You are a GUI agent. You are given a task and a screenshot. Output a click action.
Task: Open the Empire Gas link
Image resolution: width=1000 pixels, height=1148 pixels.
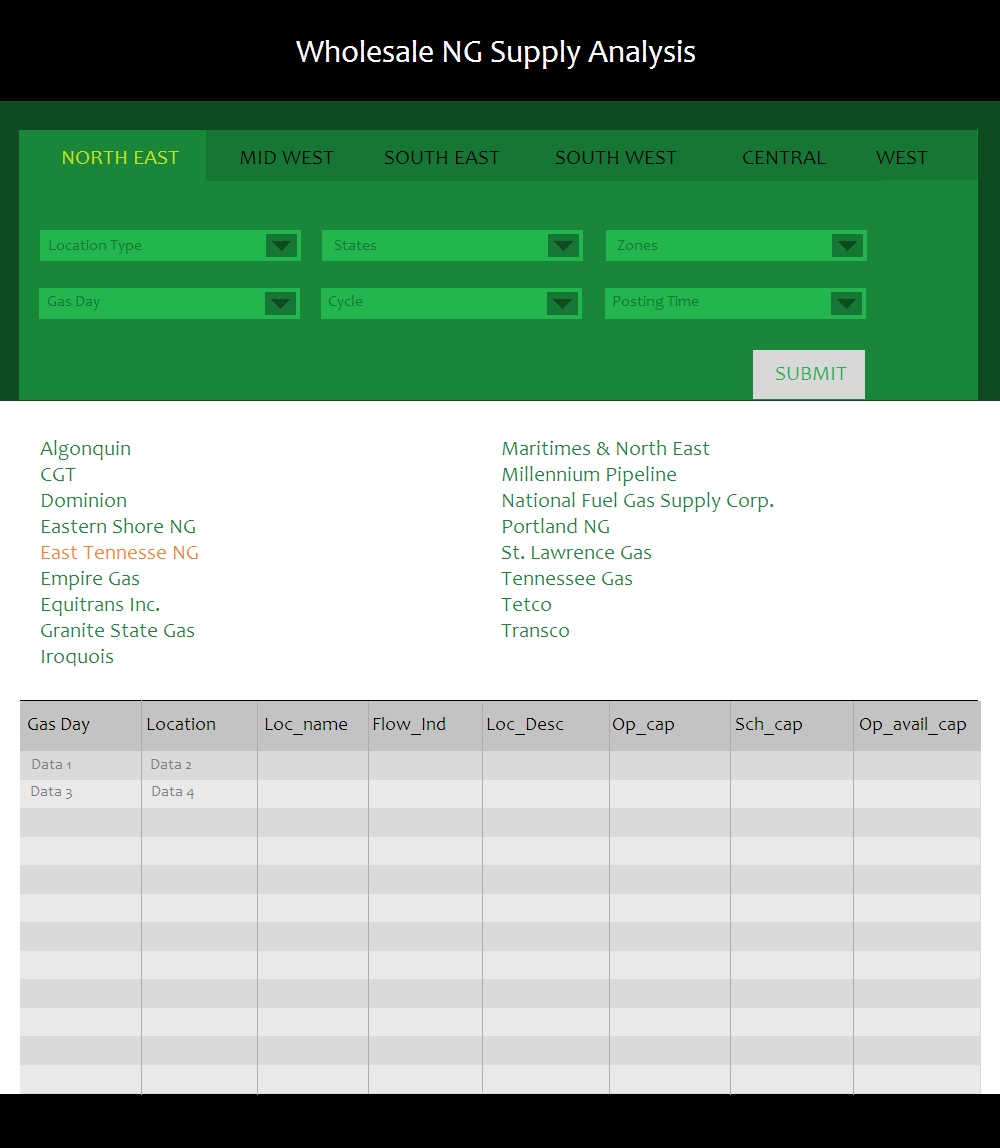tap(90, 579)
